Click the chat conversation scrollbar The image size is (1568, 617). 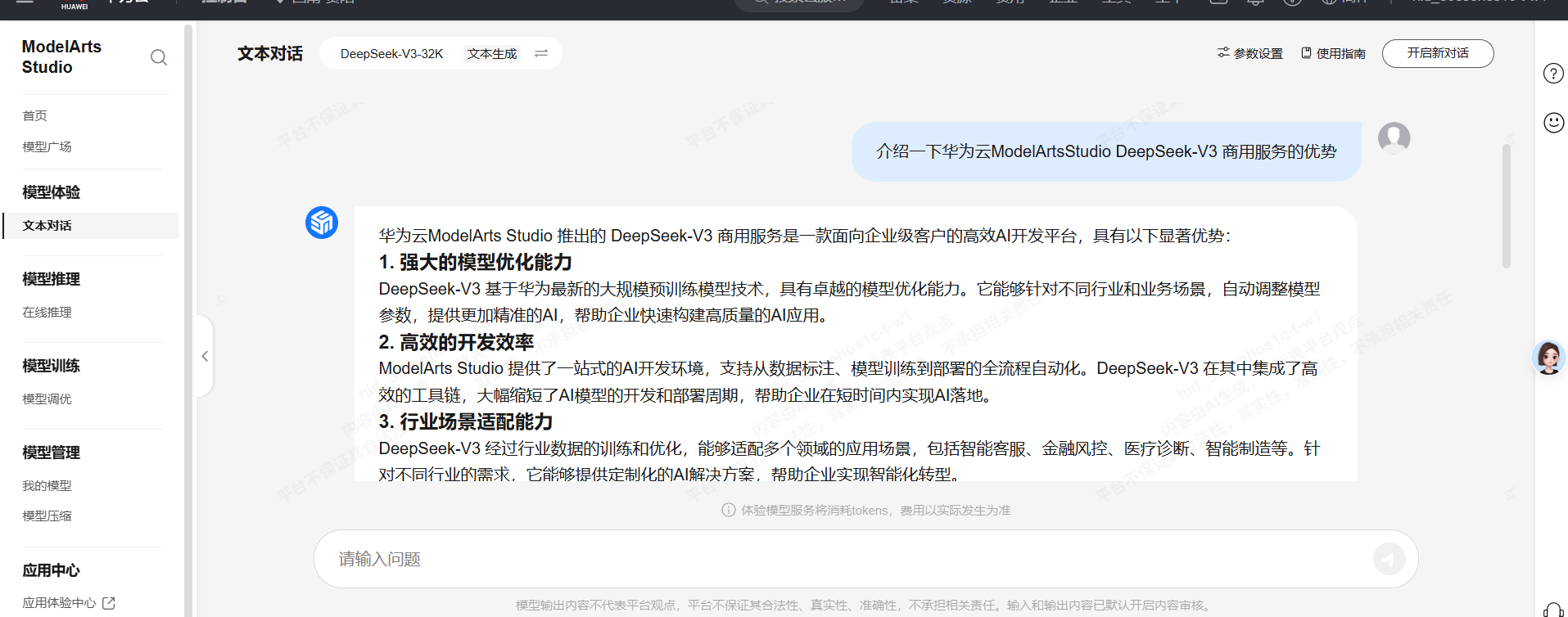1506,206
